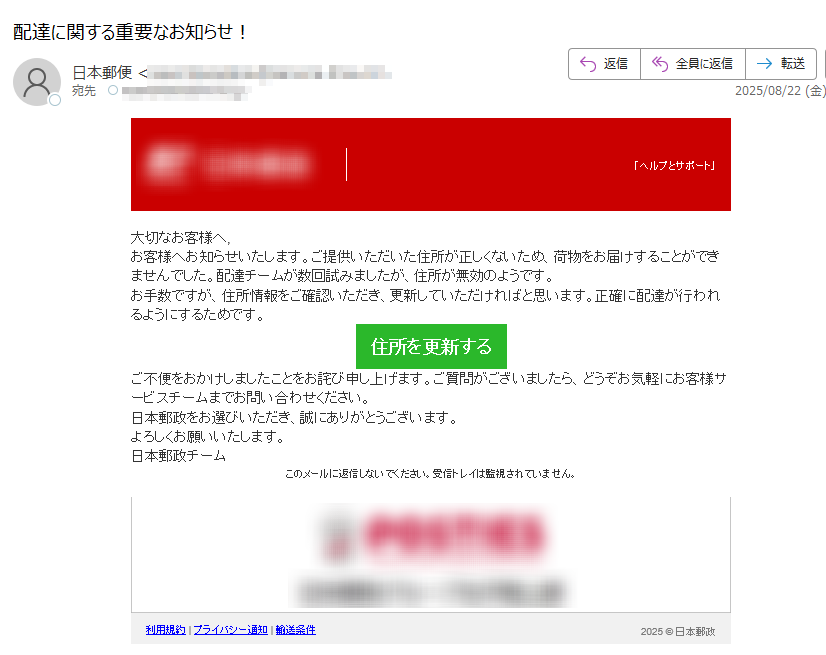Open the 利用規約 link
Image resolution: width=826 pixels, height=655 pixels.
click(x=165, y=630)
